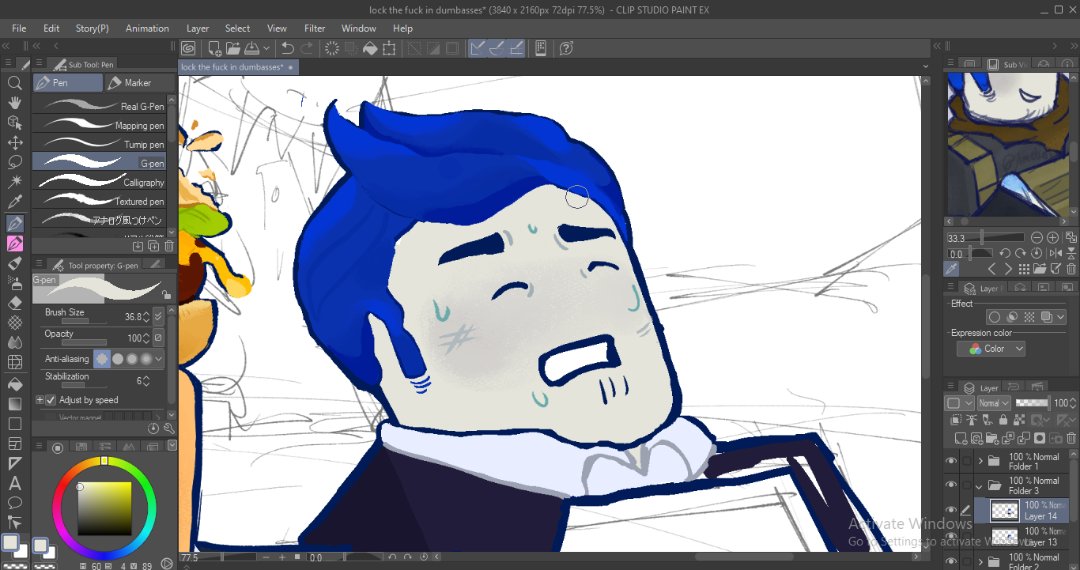Select the no anti-aliasing option

point(102,359)
